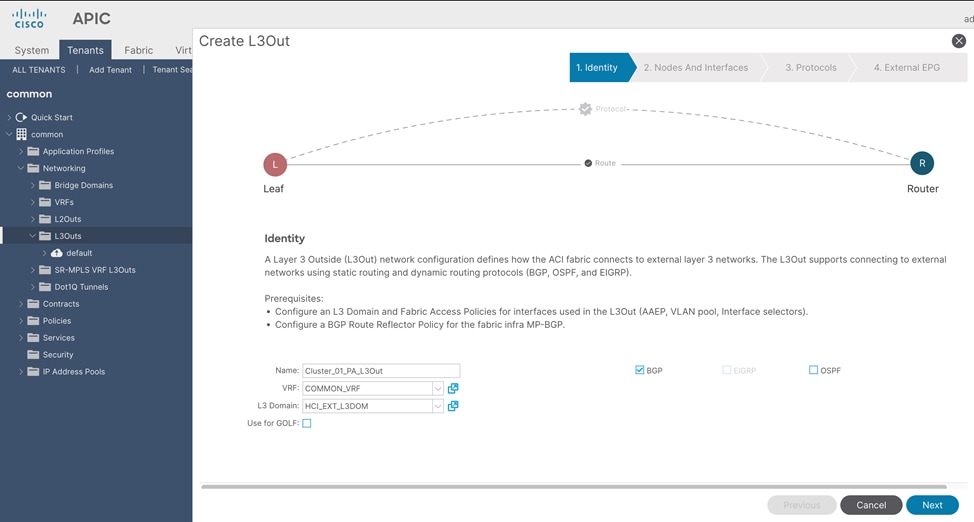The width and height of the screenshot is (974, 522).
Task: Enable the OSPF checkbox
Action: [813, 370]
